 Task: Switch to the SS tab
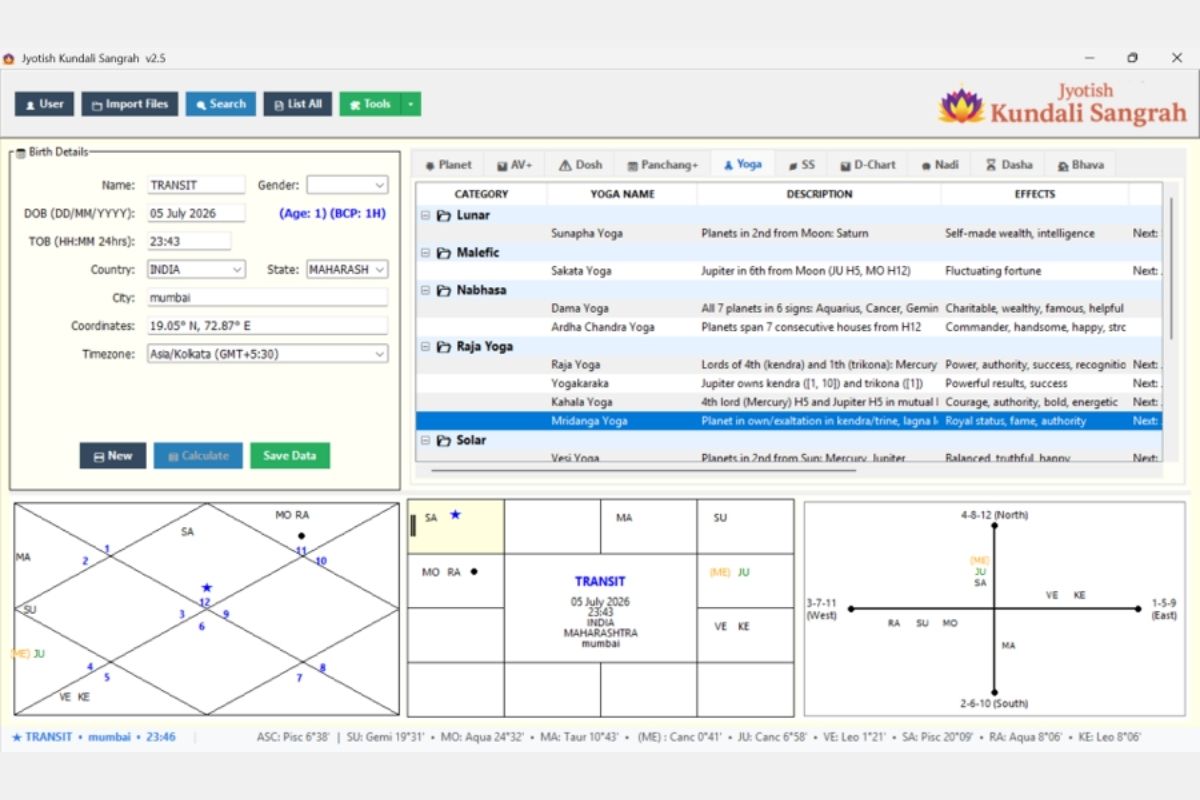[x=802, y=165]
